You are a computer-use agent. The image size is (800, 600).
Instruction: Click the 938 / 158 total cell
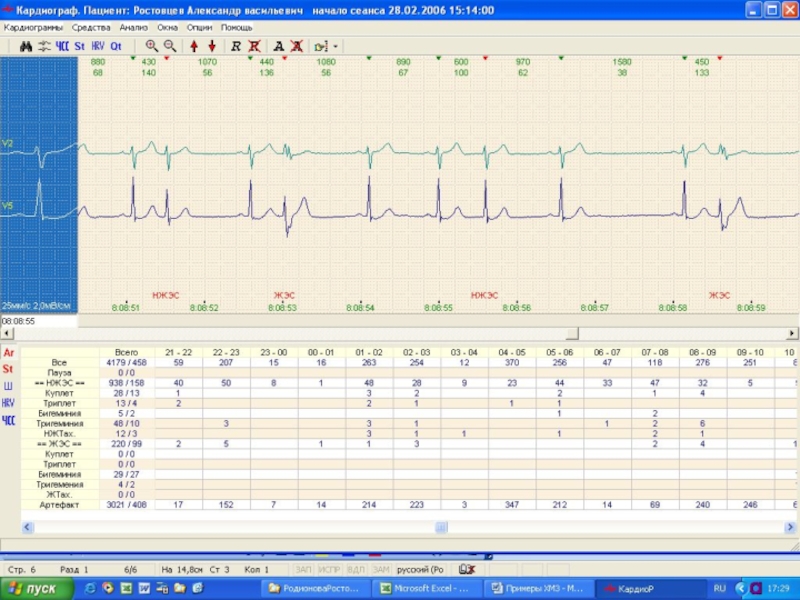127,383
